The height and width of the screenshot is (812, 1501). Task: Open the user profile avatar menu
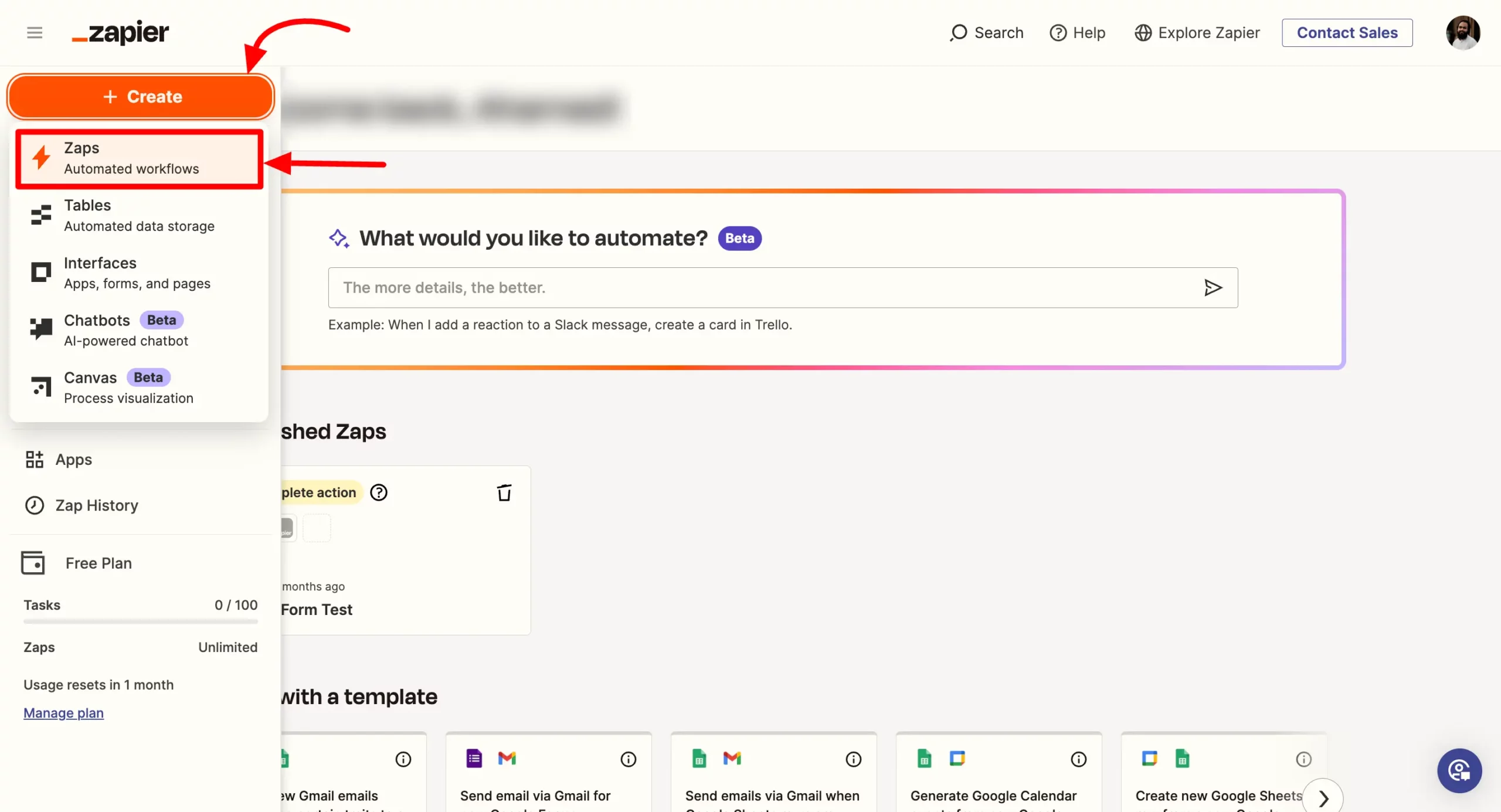click(1462, 33)
